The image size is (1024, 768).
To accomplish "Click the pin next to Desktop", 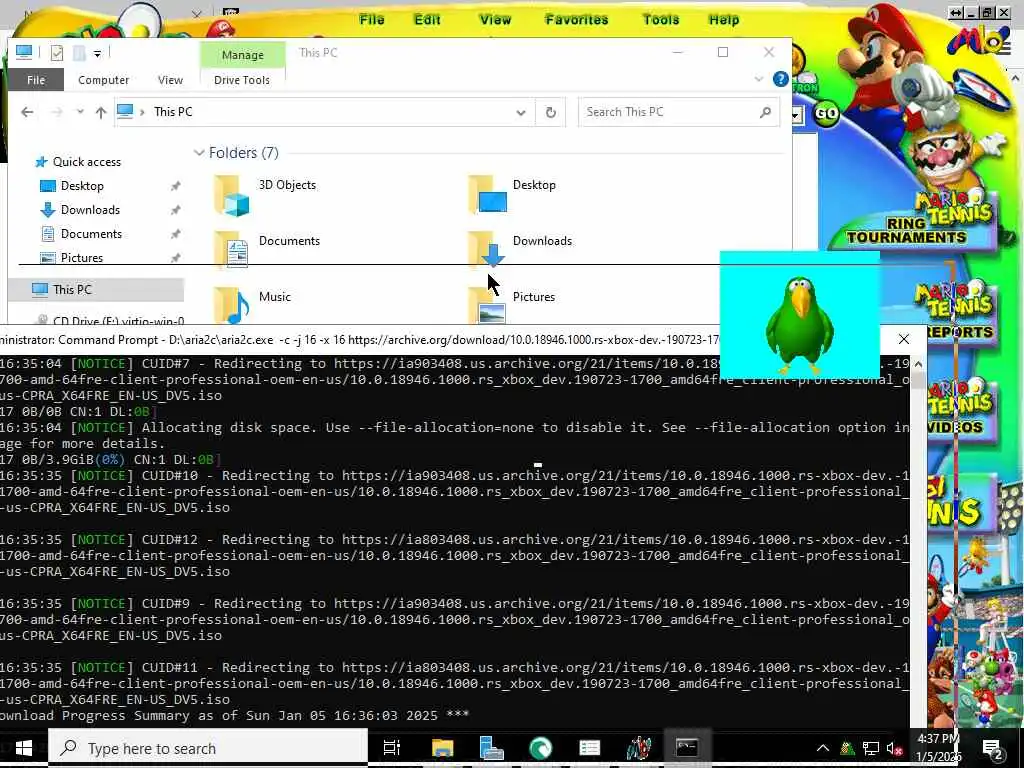I will click(175, 186).
